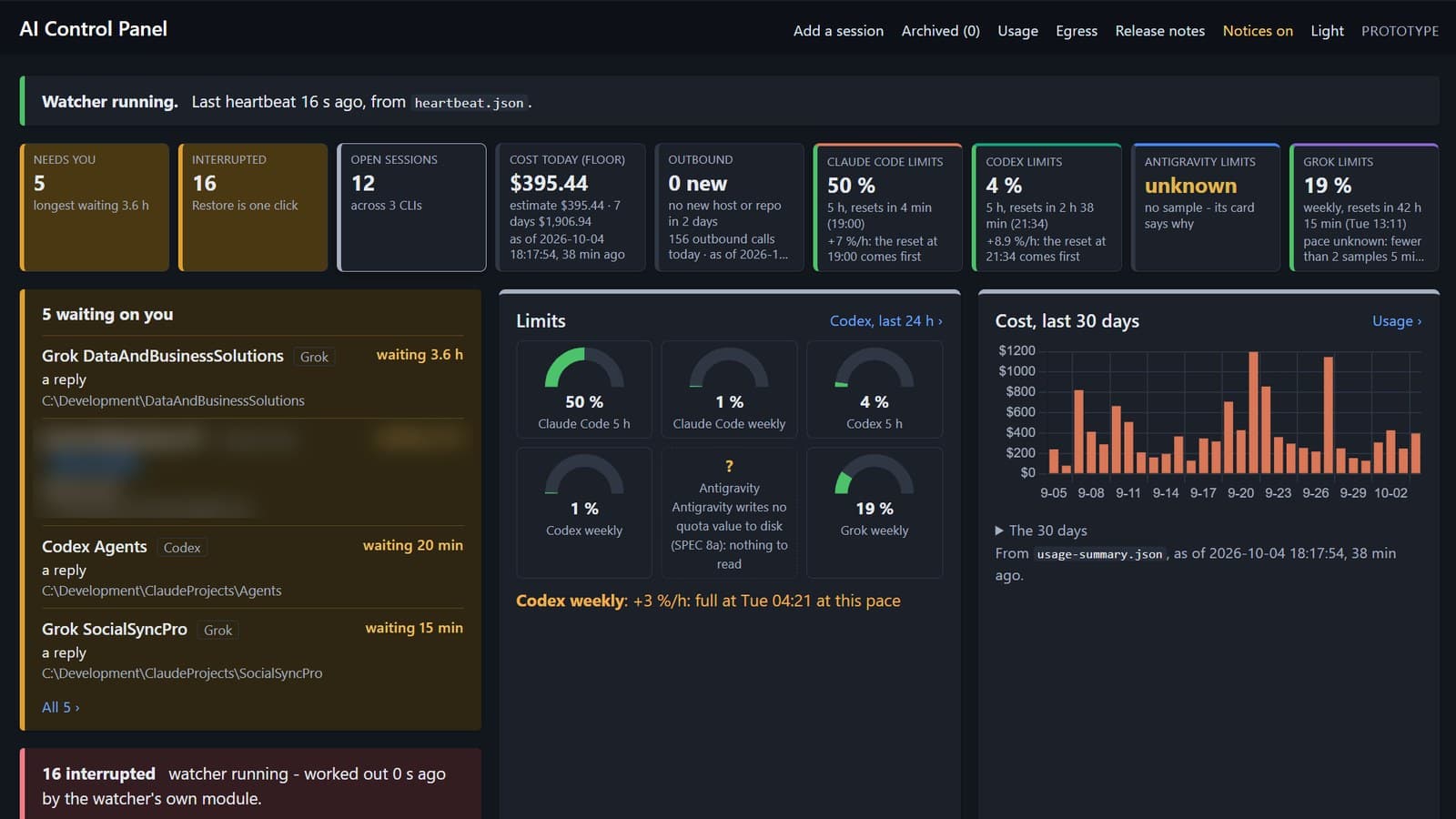Click the Claude Code 5 h gauge
This screenshot has height=819, width=1456.
click(x=584, y=389)
